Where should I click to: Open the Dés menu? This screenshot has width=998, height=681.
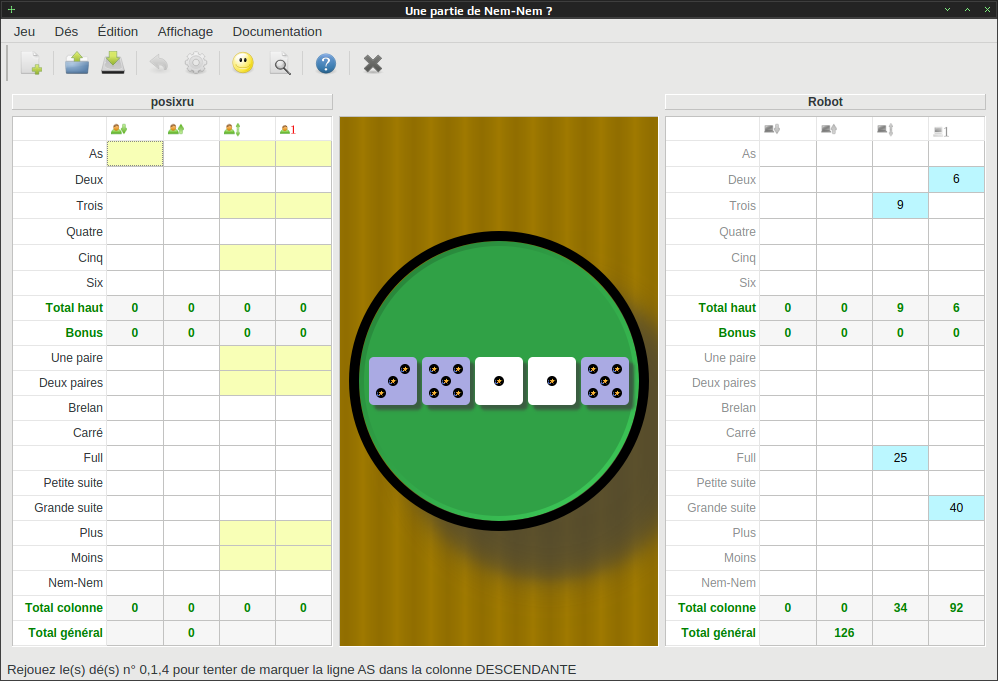point(66,32)
